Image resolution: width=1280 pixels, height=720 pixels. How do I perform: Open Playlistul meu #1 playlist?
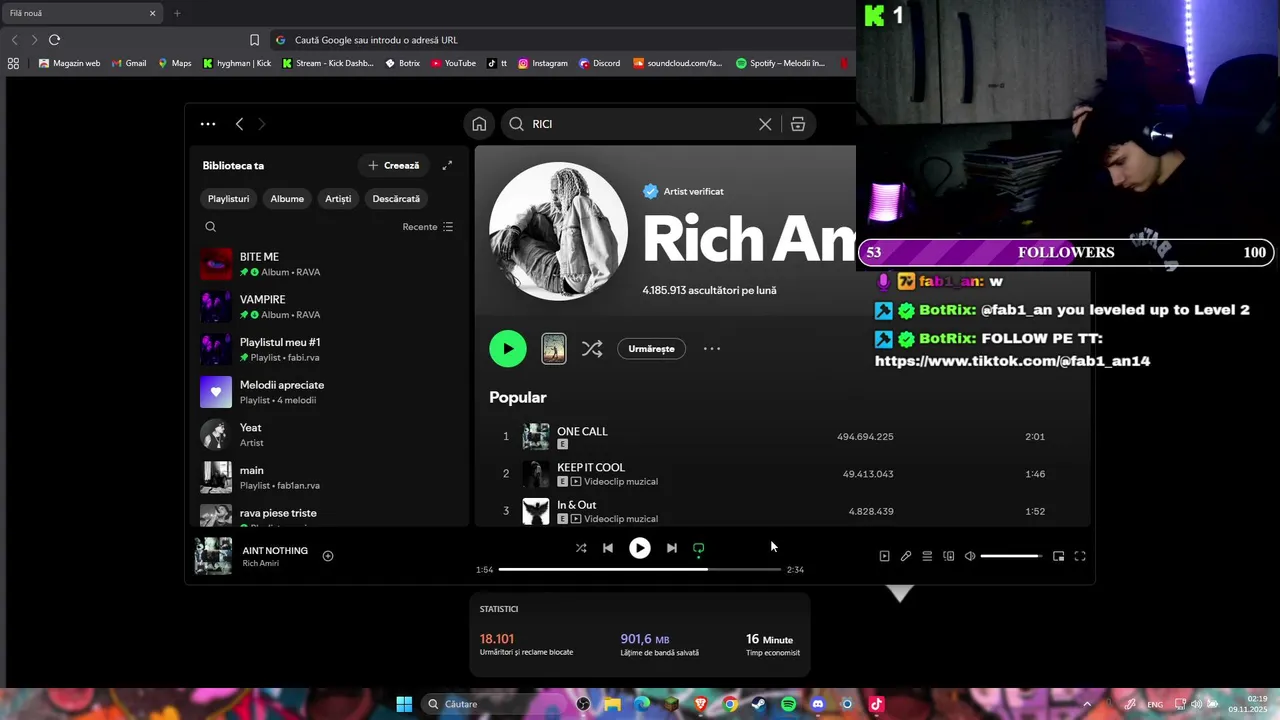coord(329,350)
